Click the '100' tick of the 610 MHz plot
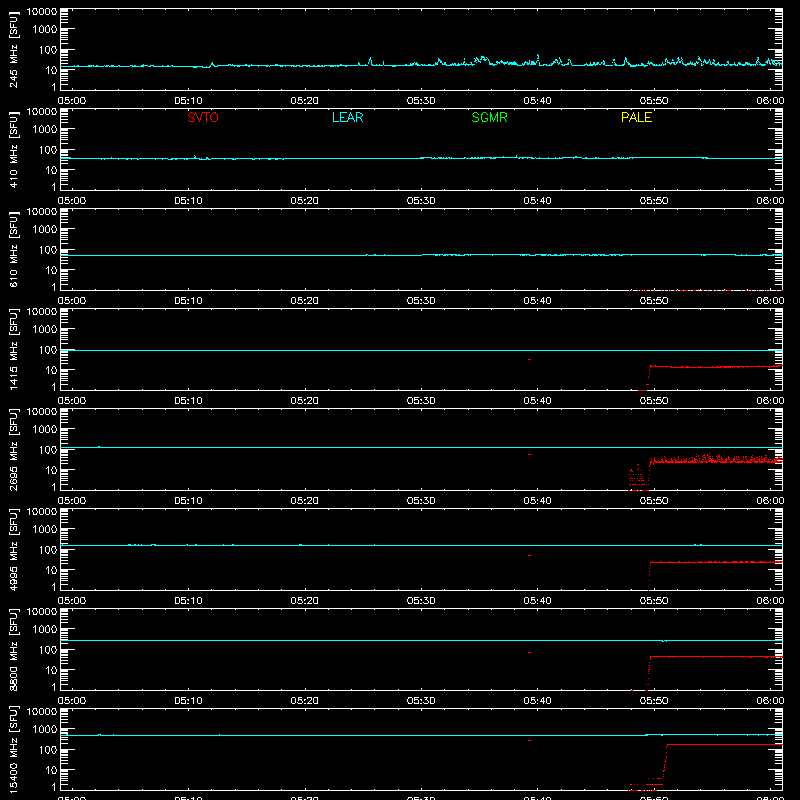The height and width of the screenshot is (800, 800). 48,250
